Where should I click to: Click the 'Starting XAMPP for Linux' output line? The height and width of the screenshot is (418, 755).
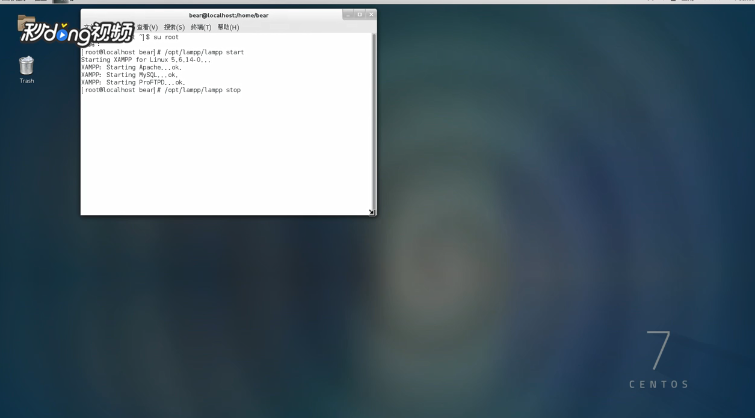tap(146, 60)
